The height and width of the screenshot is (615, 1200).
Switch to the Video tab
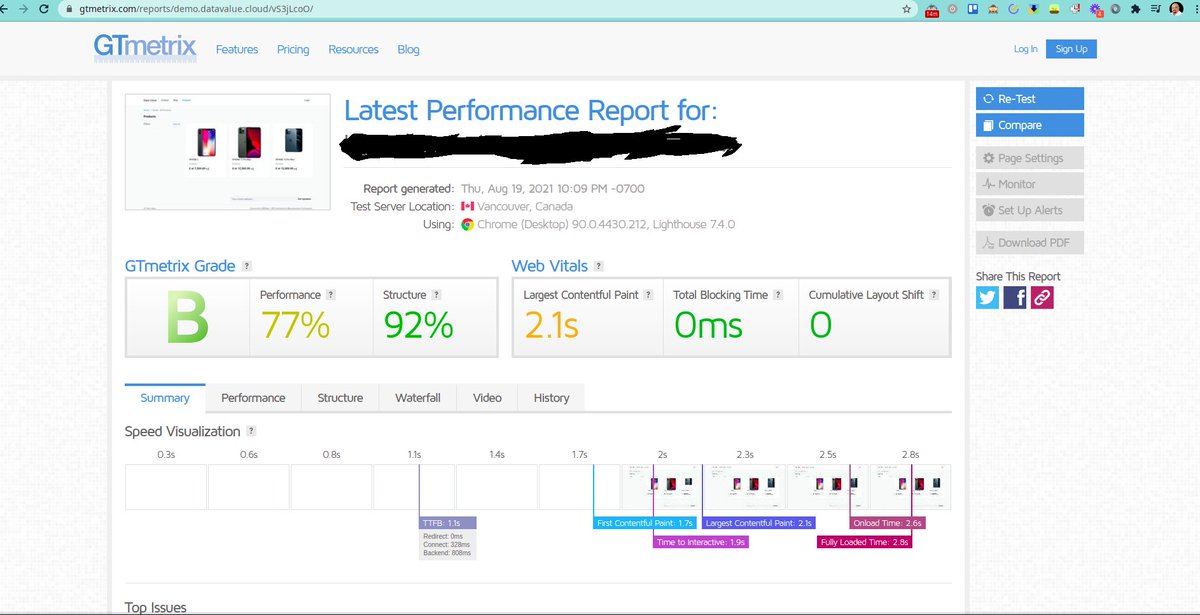pos(487,398)
